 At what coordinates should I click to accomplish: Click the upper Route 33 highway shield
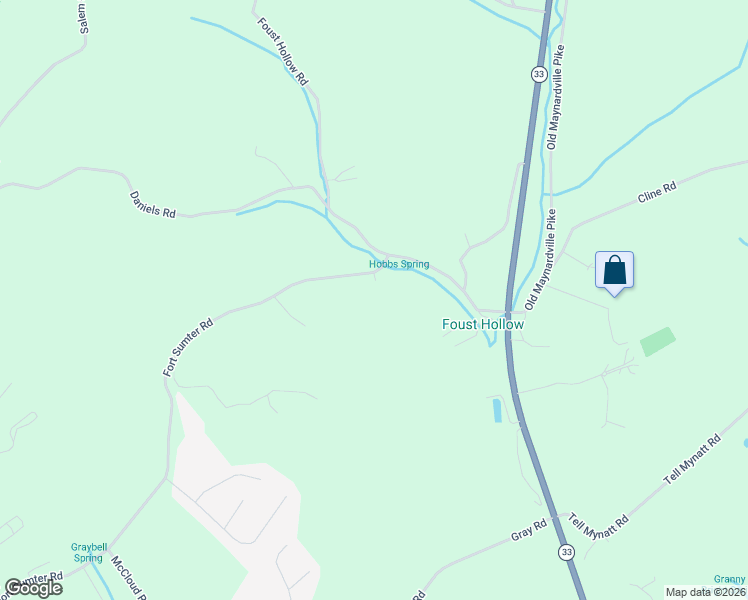pyautogui.click(x=539, y=74)
